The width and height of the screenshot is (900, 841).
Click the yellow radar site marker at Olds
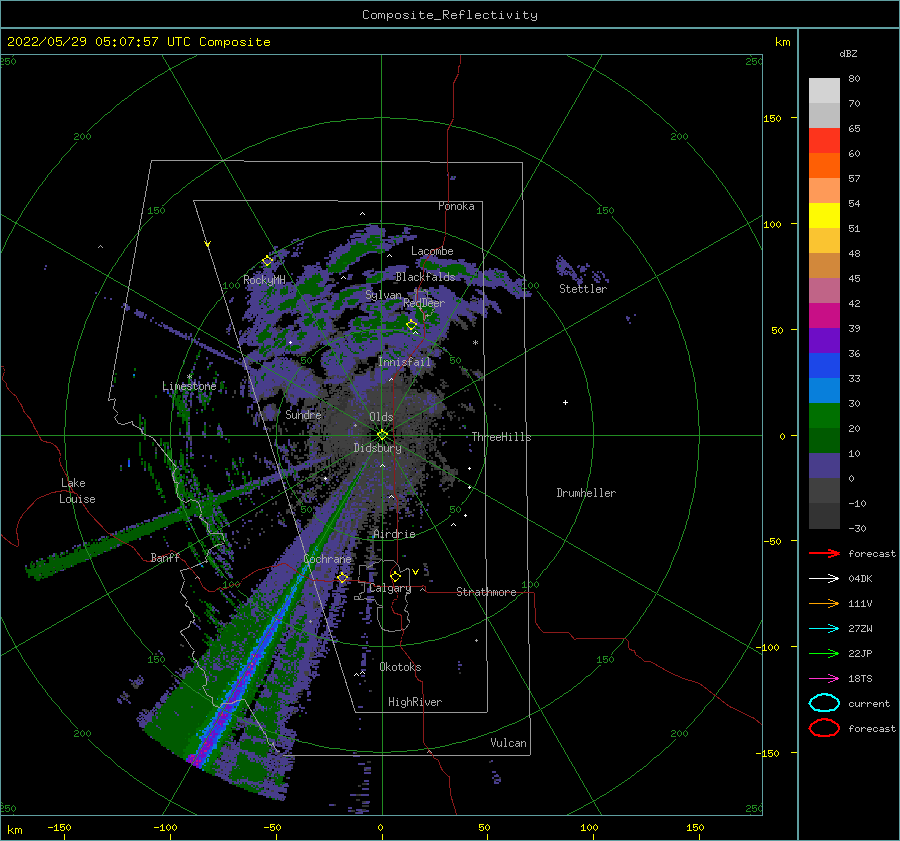point(382,435)
